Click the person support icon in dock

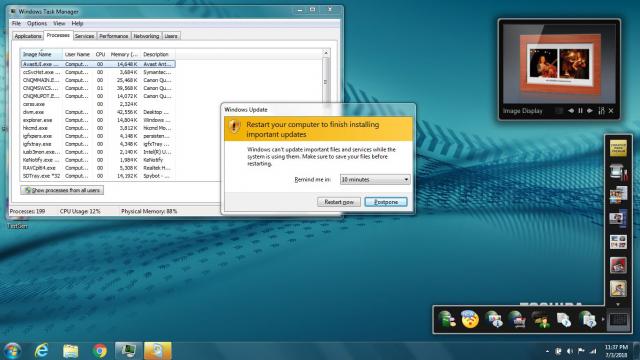[x=541, y=320]
